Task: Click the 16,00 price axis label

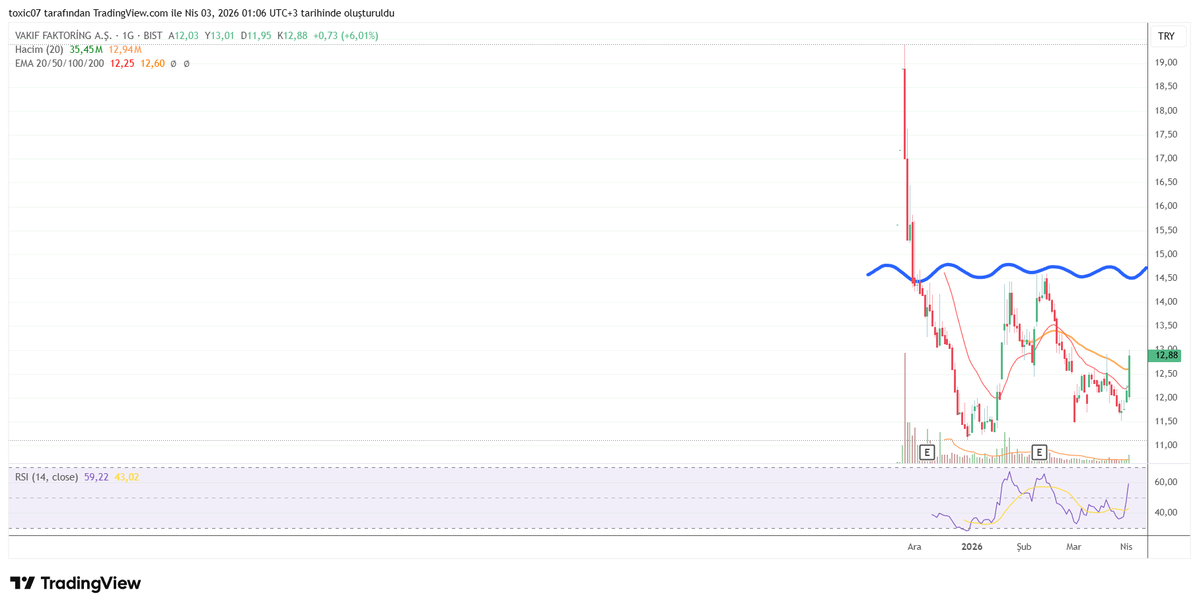Action: tap(1166, 206)
